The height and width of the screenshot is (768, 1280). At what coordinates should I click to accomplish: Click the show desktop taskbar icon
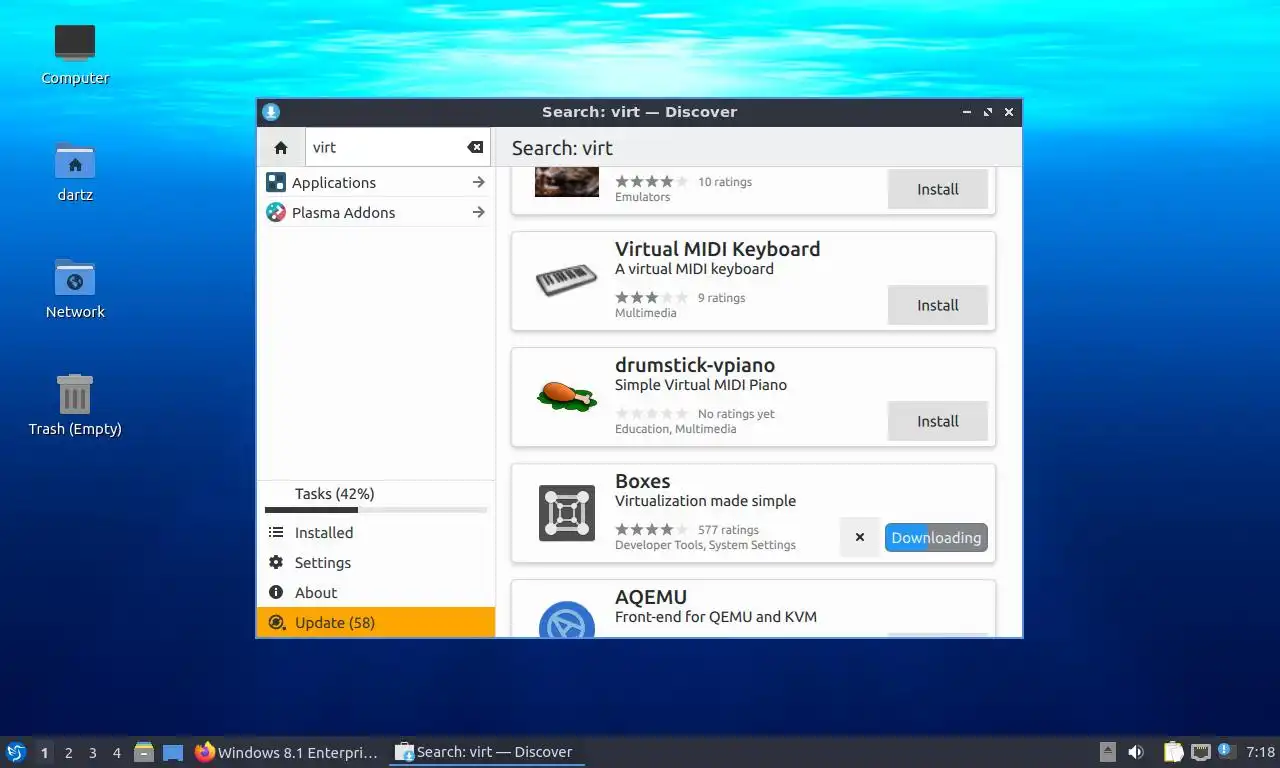(173, 752)
